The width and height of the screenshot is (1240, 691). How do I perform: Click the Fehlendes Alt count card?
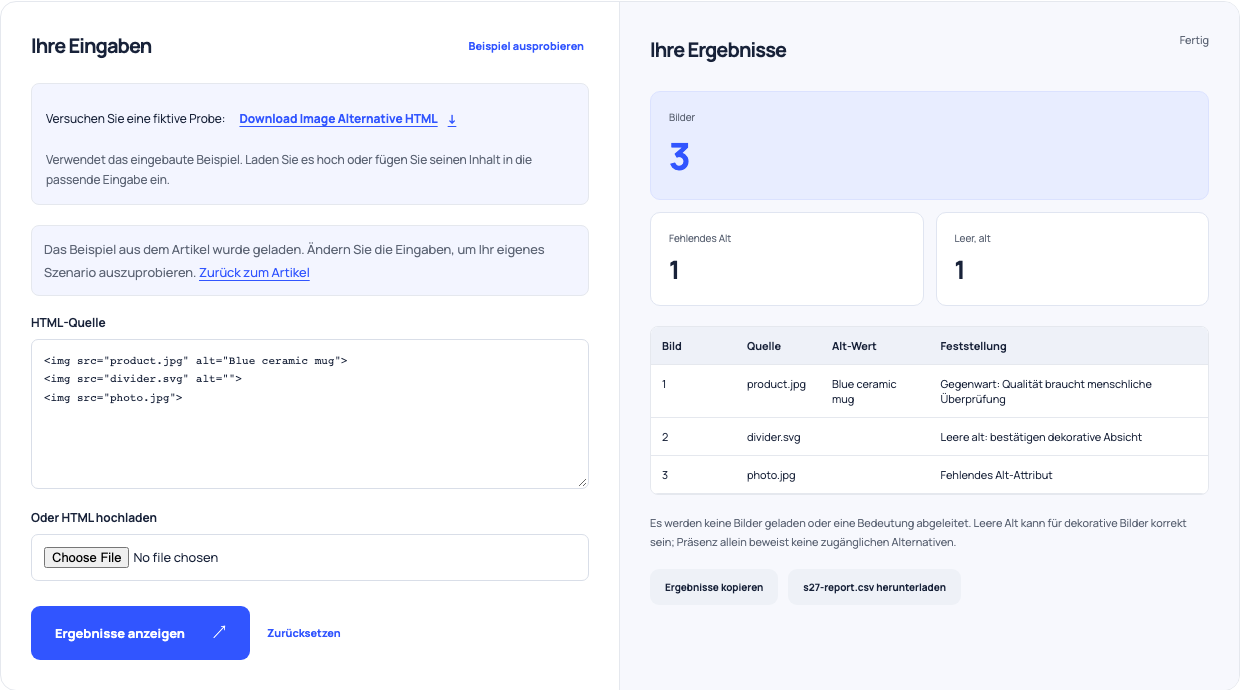(x=787, y=259)
